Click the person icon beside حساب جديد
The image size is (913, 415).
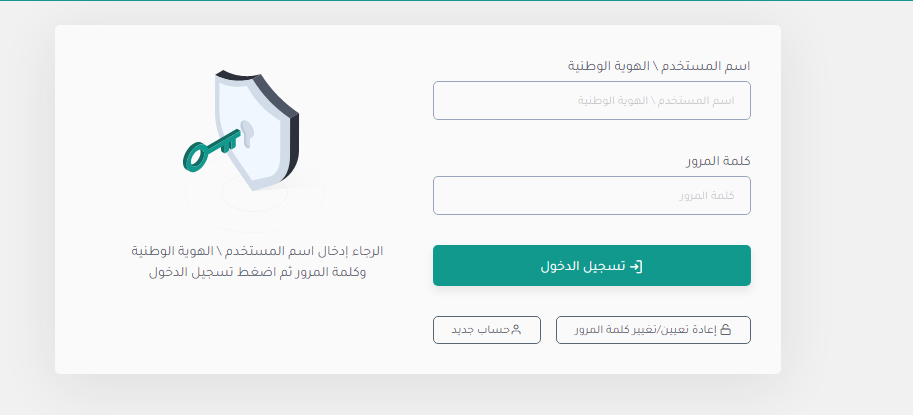pos(516,329)
